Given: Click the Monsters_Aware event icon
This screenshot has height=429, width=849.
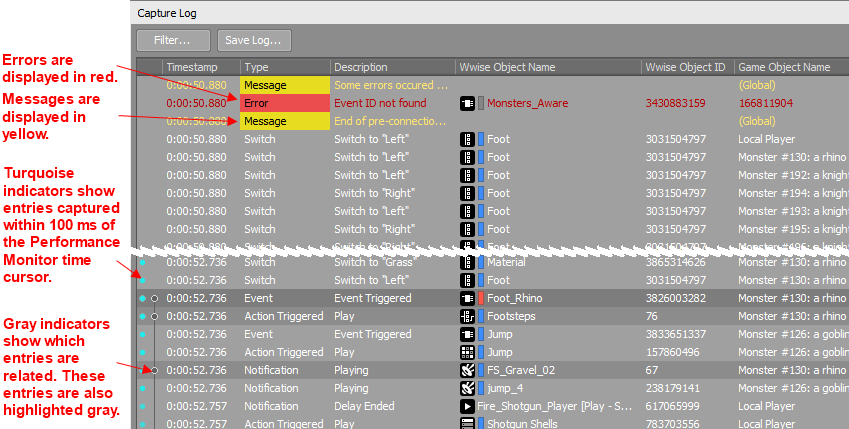Looking at the screenshot, I should click(x=467, y=103).
